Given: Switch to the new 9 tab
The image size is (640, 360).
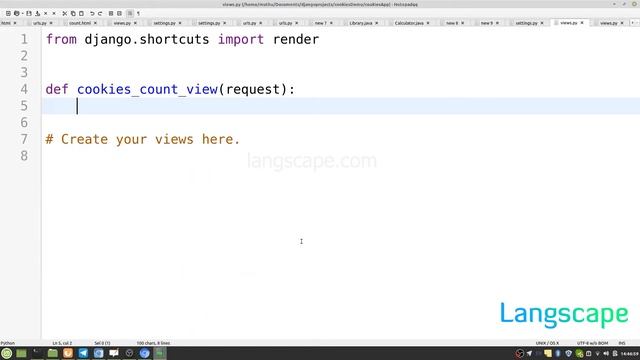Looking at the screenshot, I should coord(487,23).
